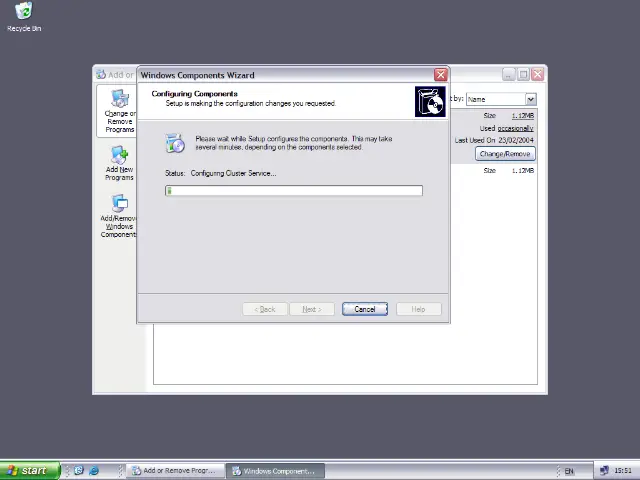Select Add/Remove Windows Components sidebar icon
This screenshot has width=640, height=480.
[118, 216]
